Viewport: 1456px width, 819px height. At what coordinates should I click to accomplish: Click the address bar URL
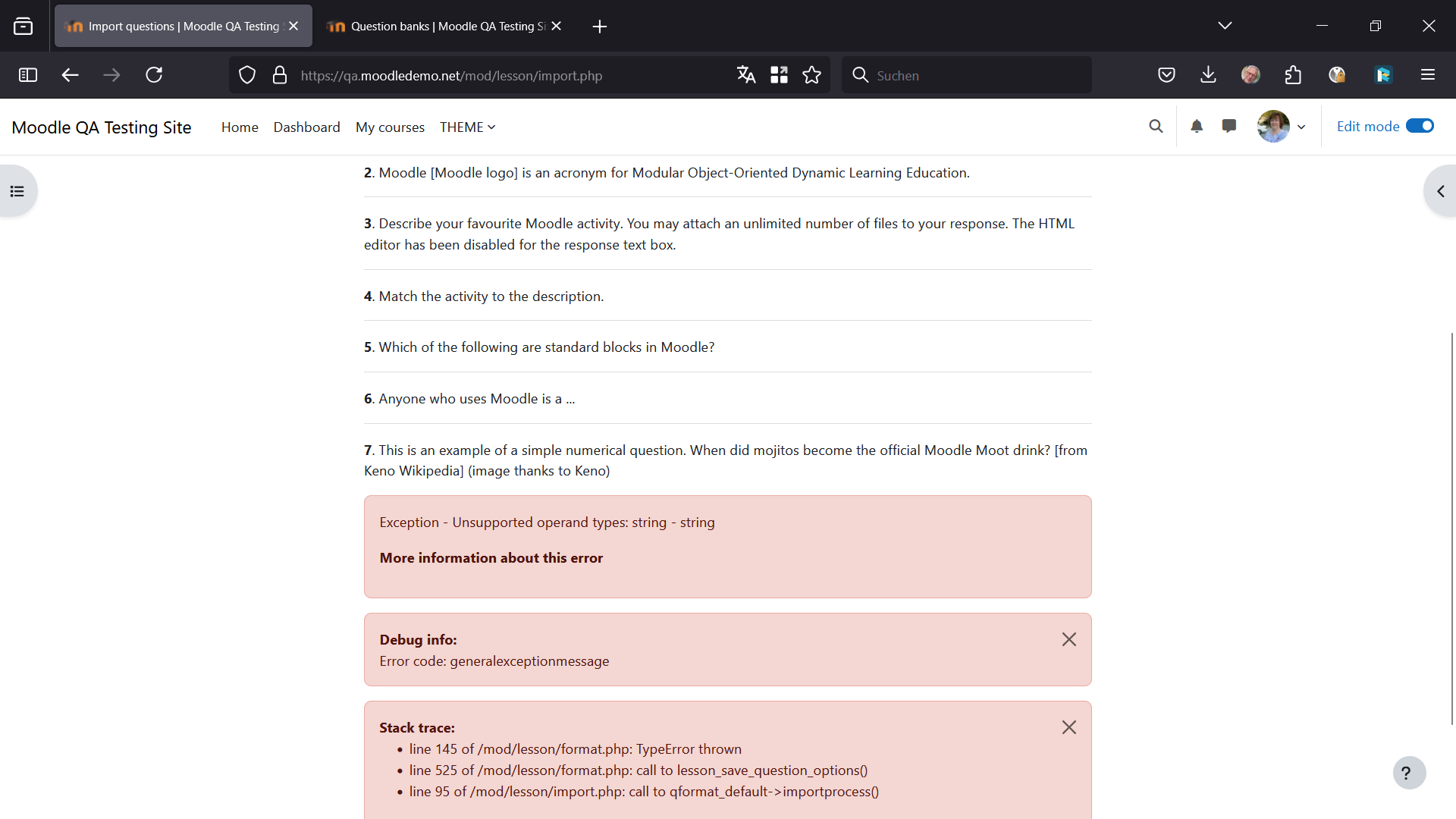[x=451, y=76]
